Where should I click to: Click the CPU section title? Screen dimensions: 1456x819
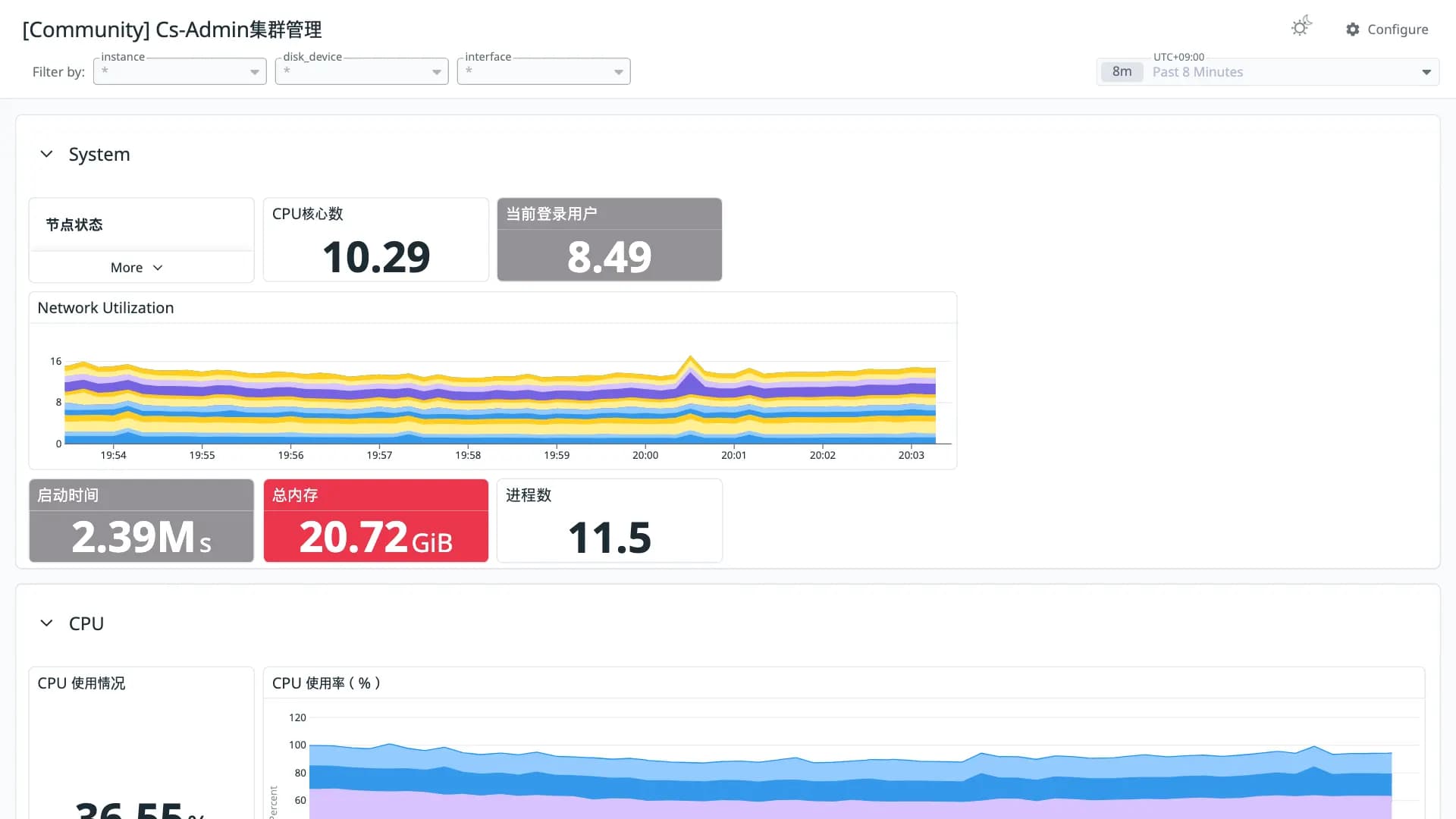coord(86,624)
